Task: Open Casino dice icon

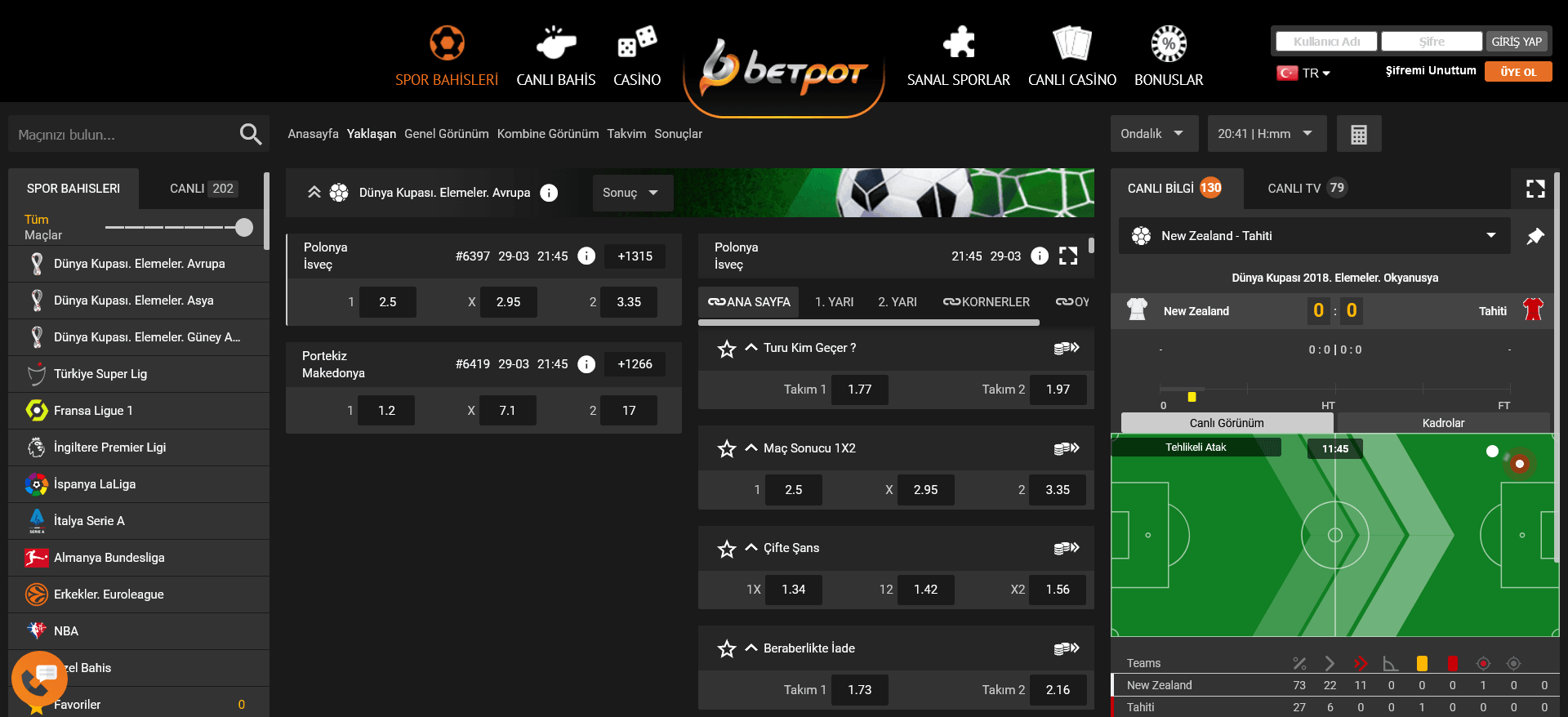Action: pyautogui.click(x=637, y=42)
